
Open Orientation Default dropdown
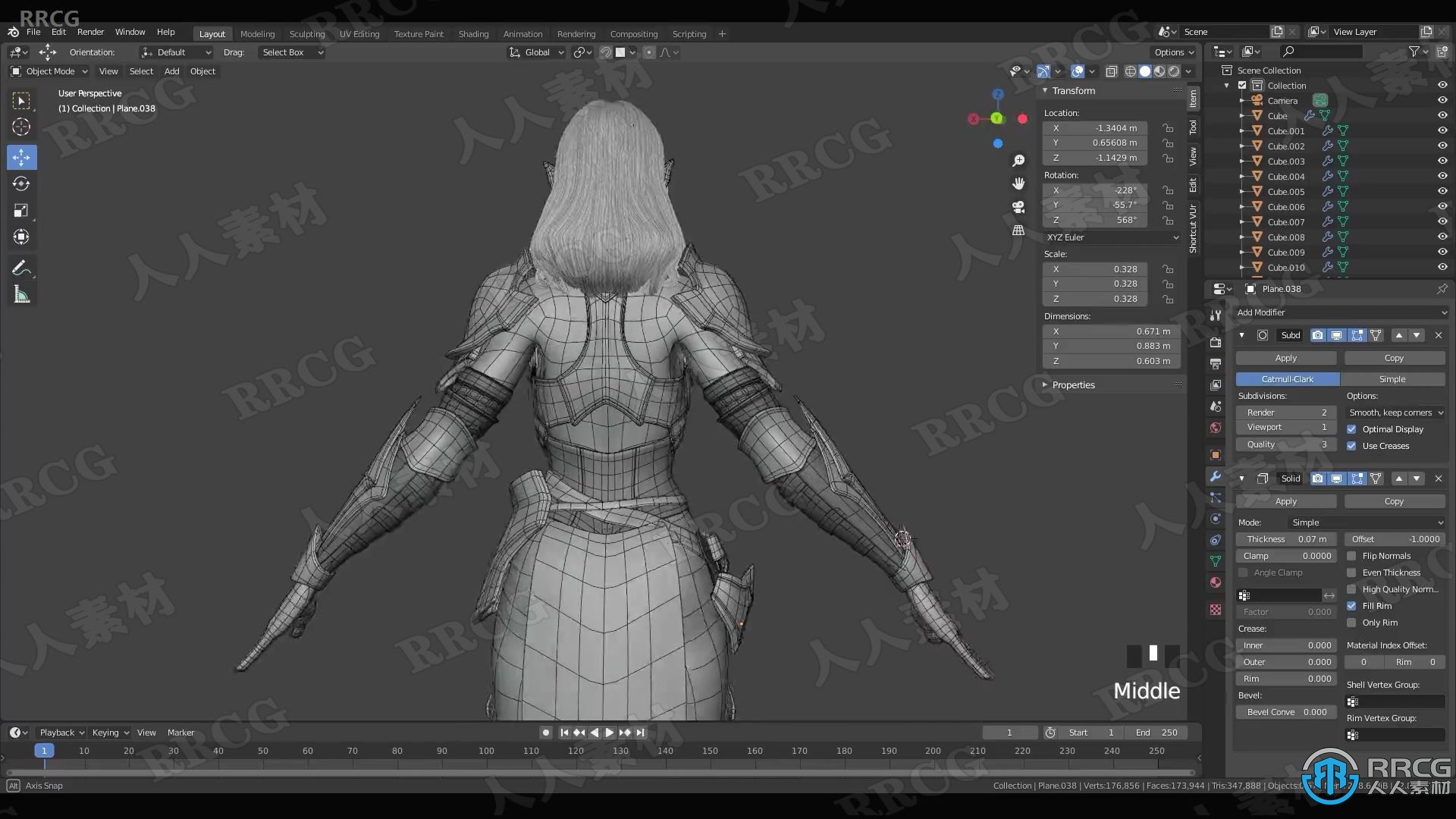[176, 52]
